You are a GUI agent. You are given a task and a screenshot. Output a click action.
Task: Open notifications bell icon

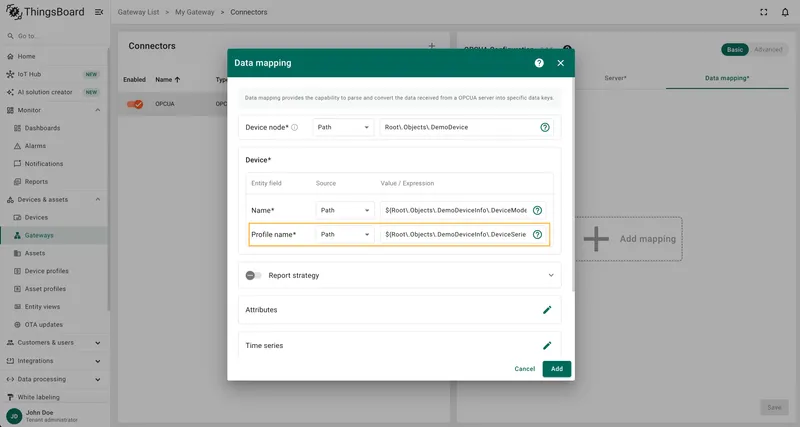tap(785, 12)
